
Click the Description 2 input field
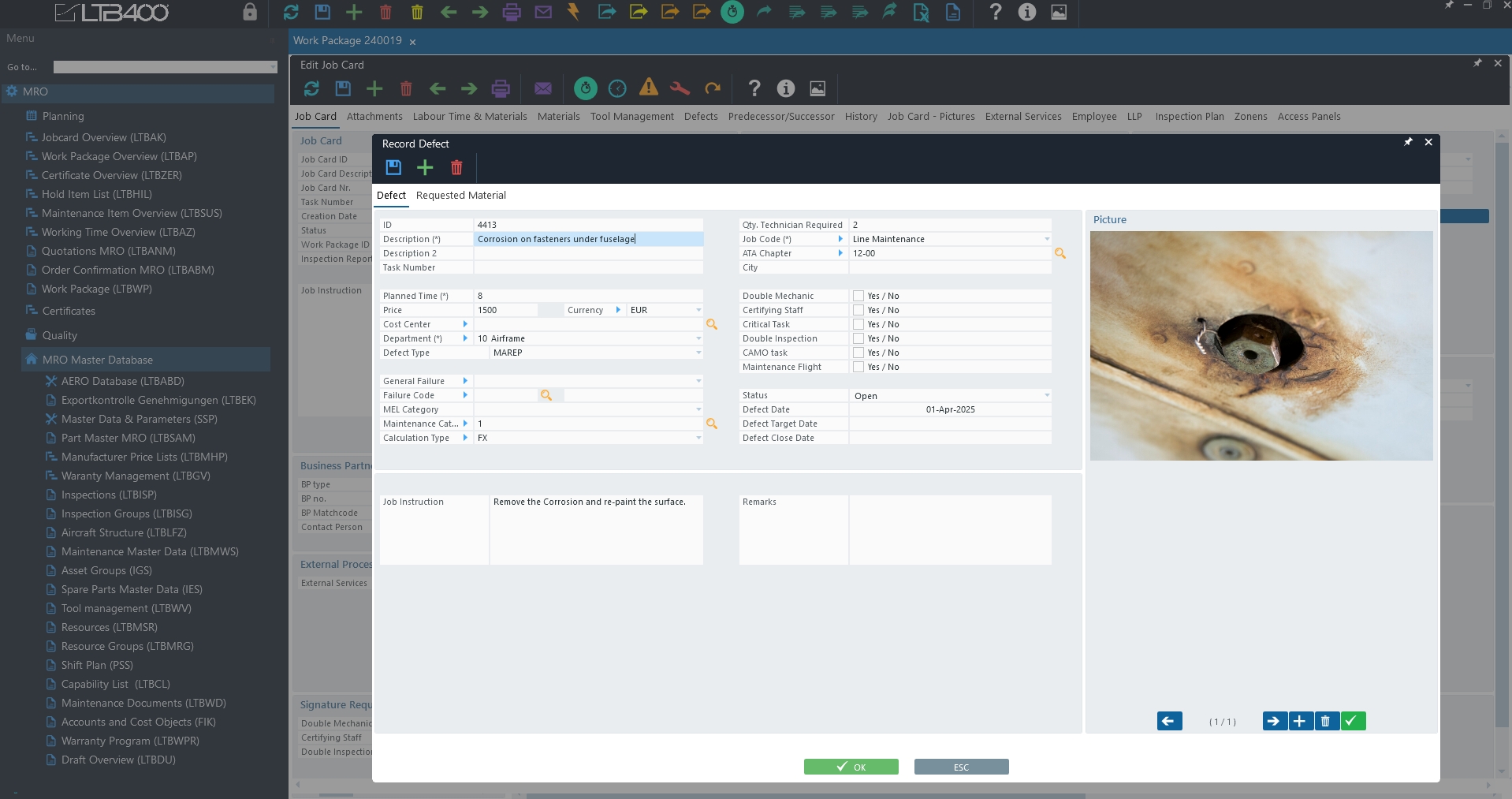pyautogui.click(x=587, y=253)
